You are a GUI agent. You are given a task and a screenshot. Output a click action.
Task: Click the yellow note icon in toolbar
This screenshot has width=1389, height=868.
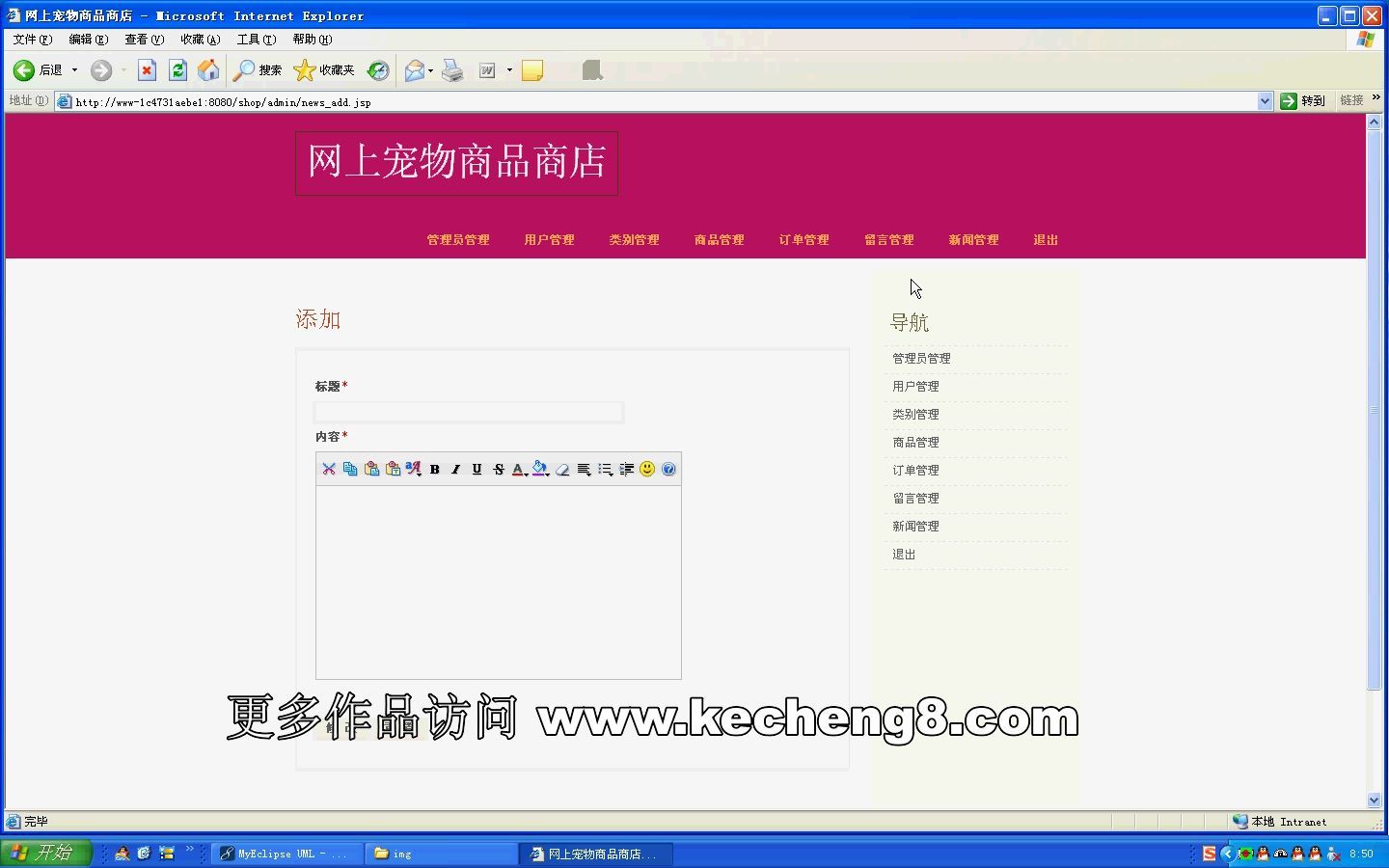click(532, 70)
